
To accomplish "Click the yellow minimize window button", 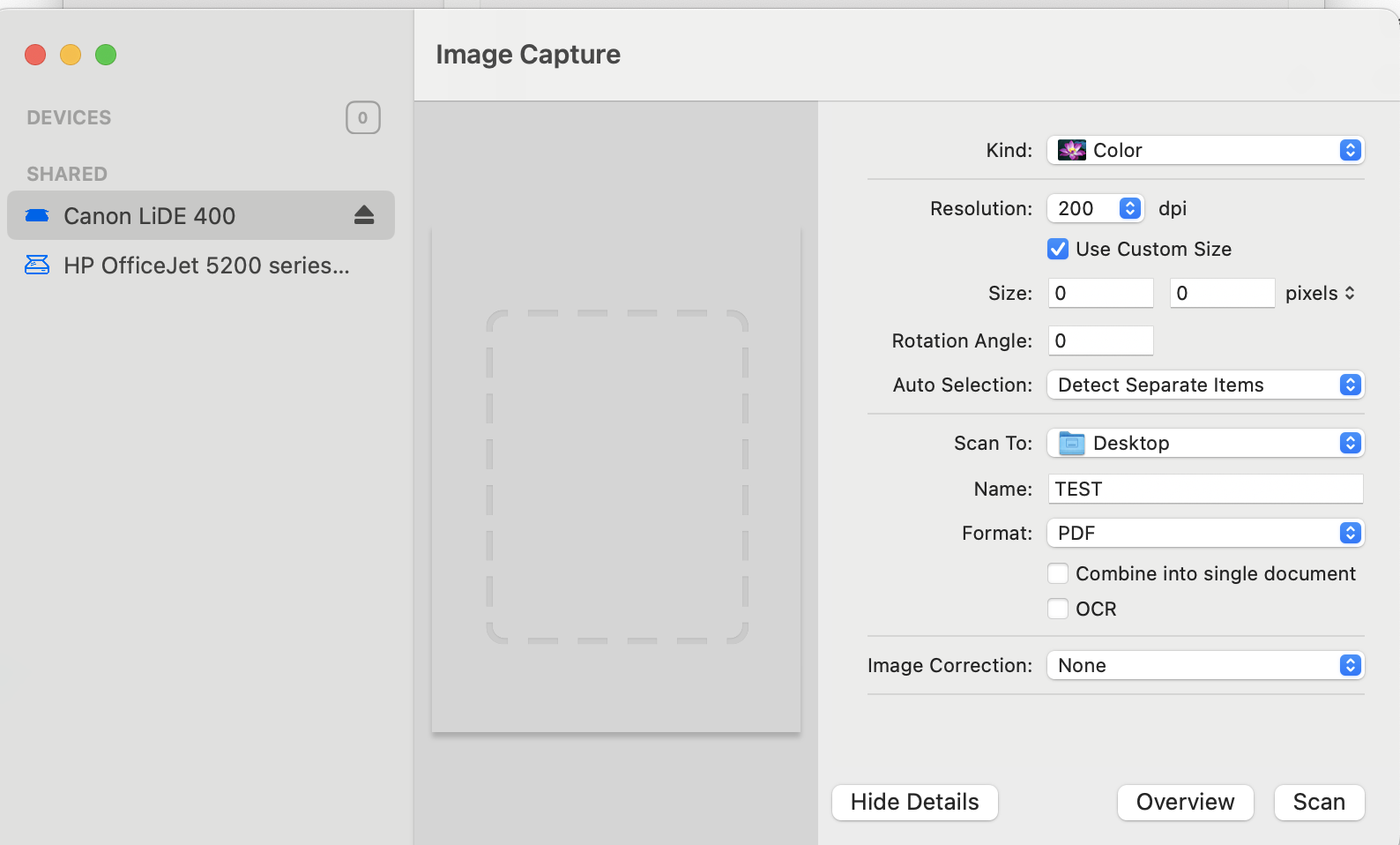I will [71, 55].
